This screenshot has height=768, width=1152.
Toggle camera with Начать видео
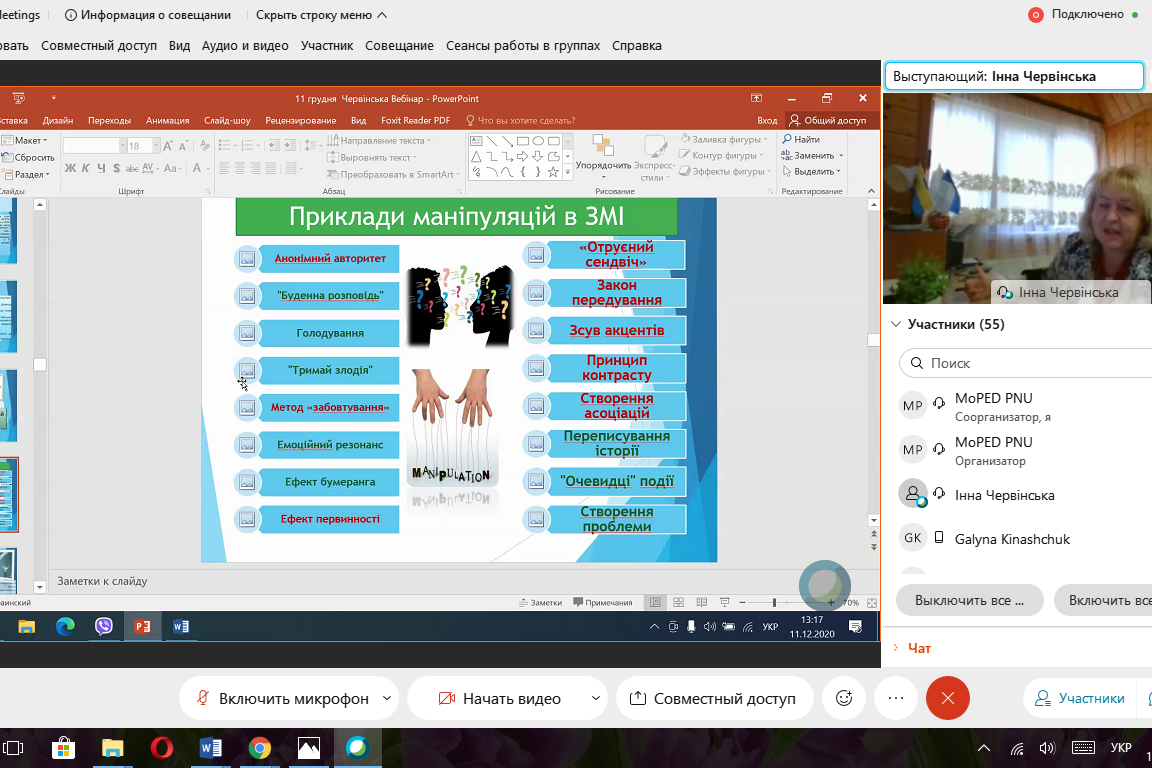coord(499,698)
